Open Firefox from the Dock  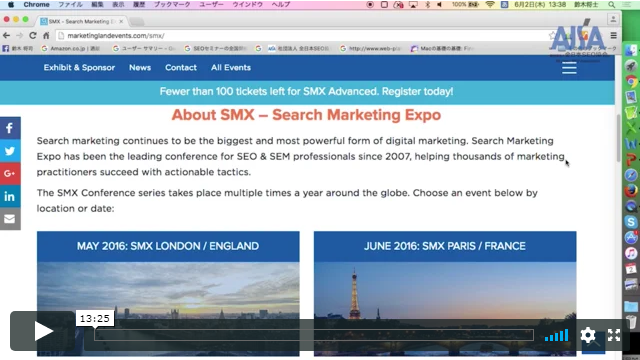click(631, 191)
